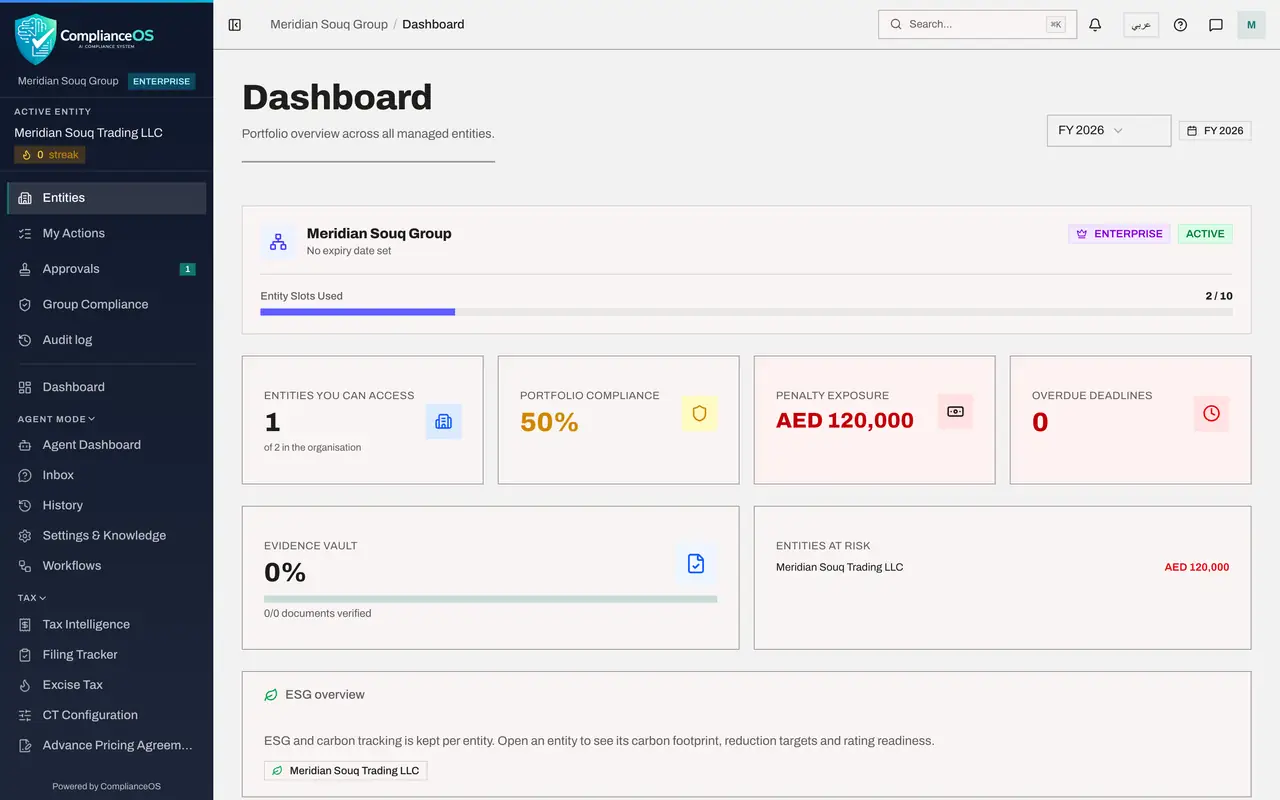This screenshot has height=800, width=1280.
Task: Open Approvals page
Action: pyautogui.click(x=107, y=269)
